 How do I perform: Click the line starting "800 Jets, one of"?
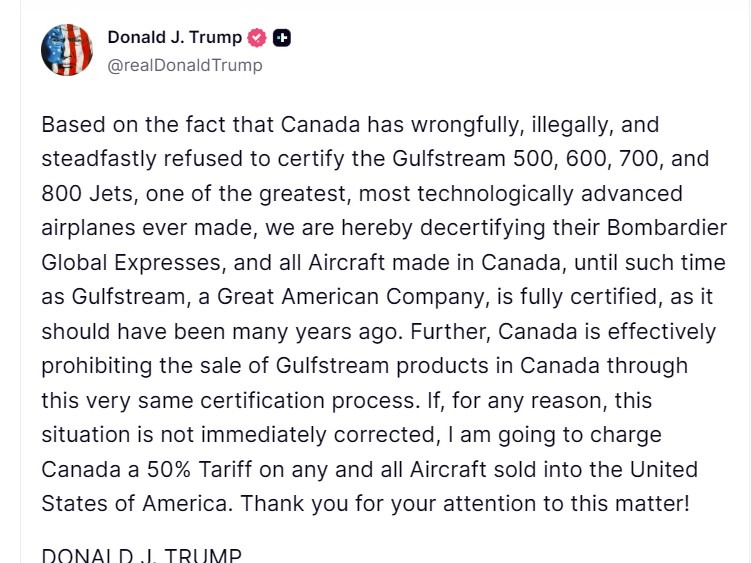(362, 194)
